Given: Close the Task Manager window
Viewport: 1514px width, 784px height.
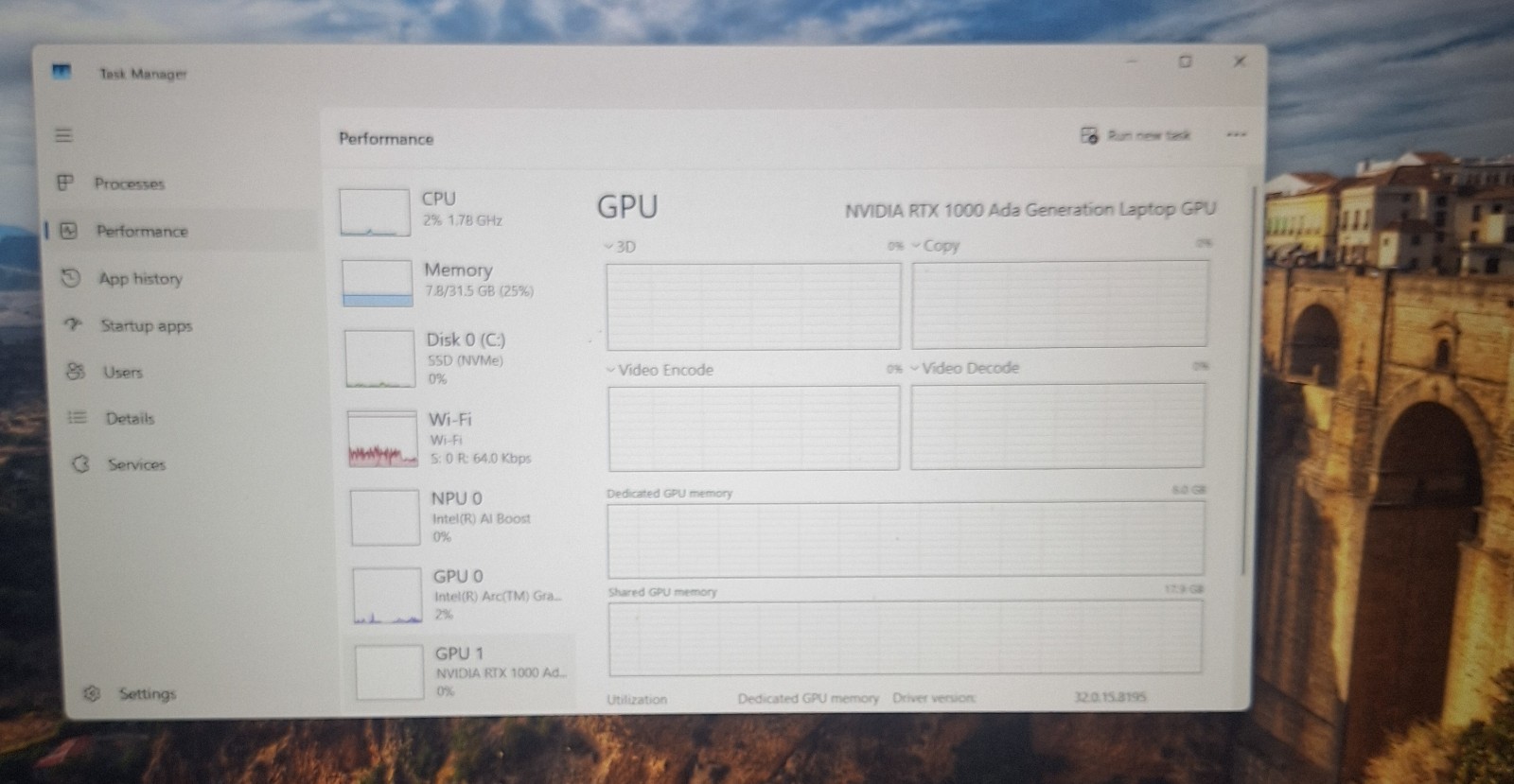Looking at the screenshot, I should click(x=1240, y=61).
